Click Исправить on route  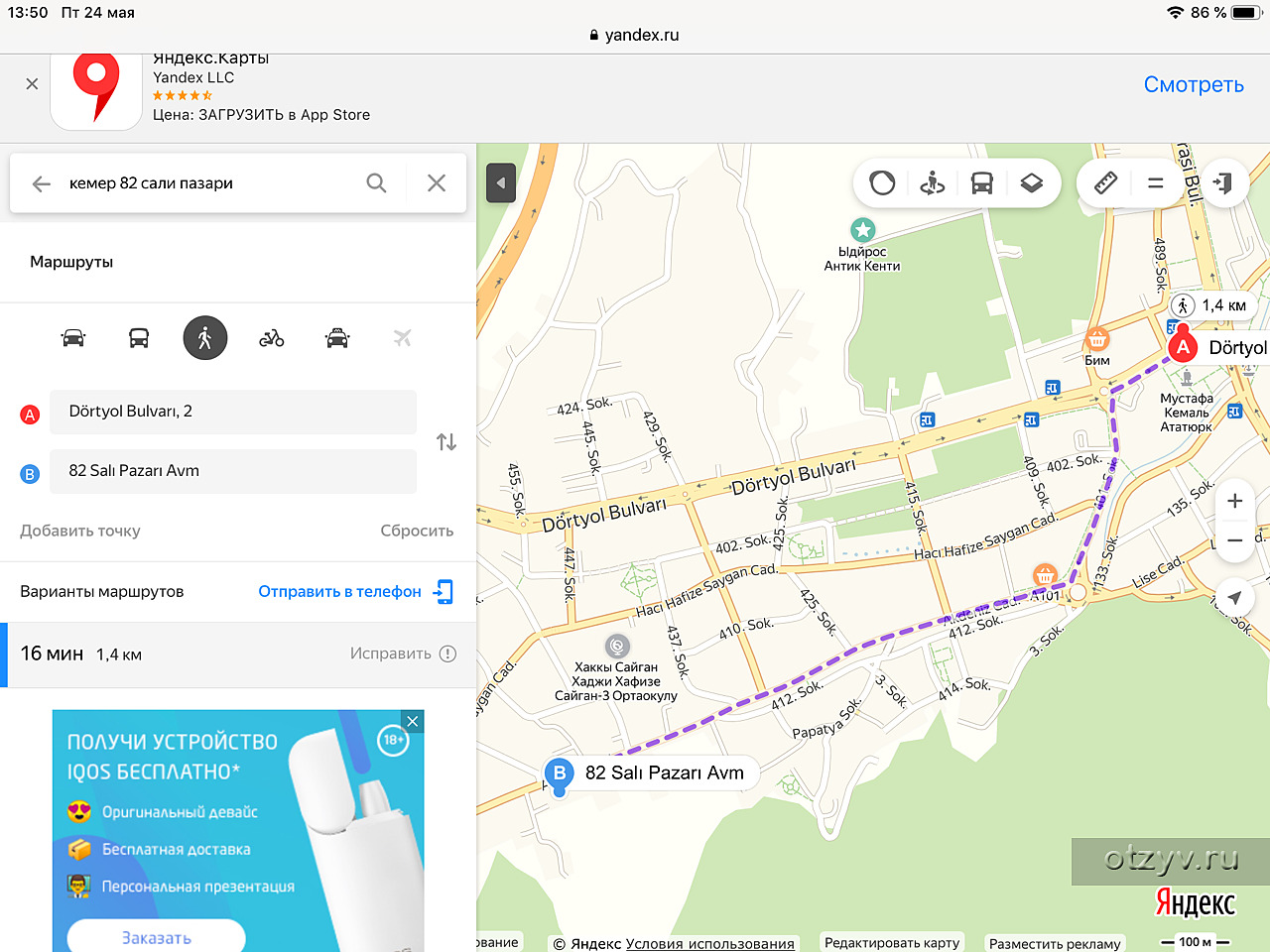[x=403, y=654]
